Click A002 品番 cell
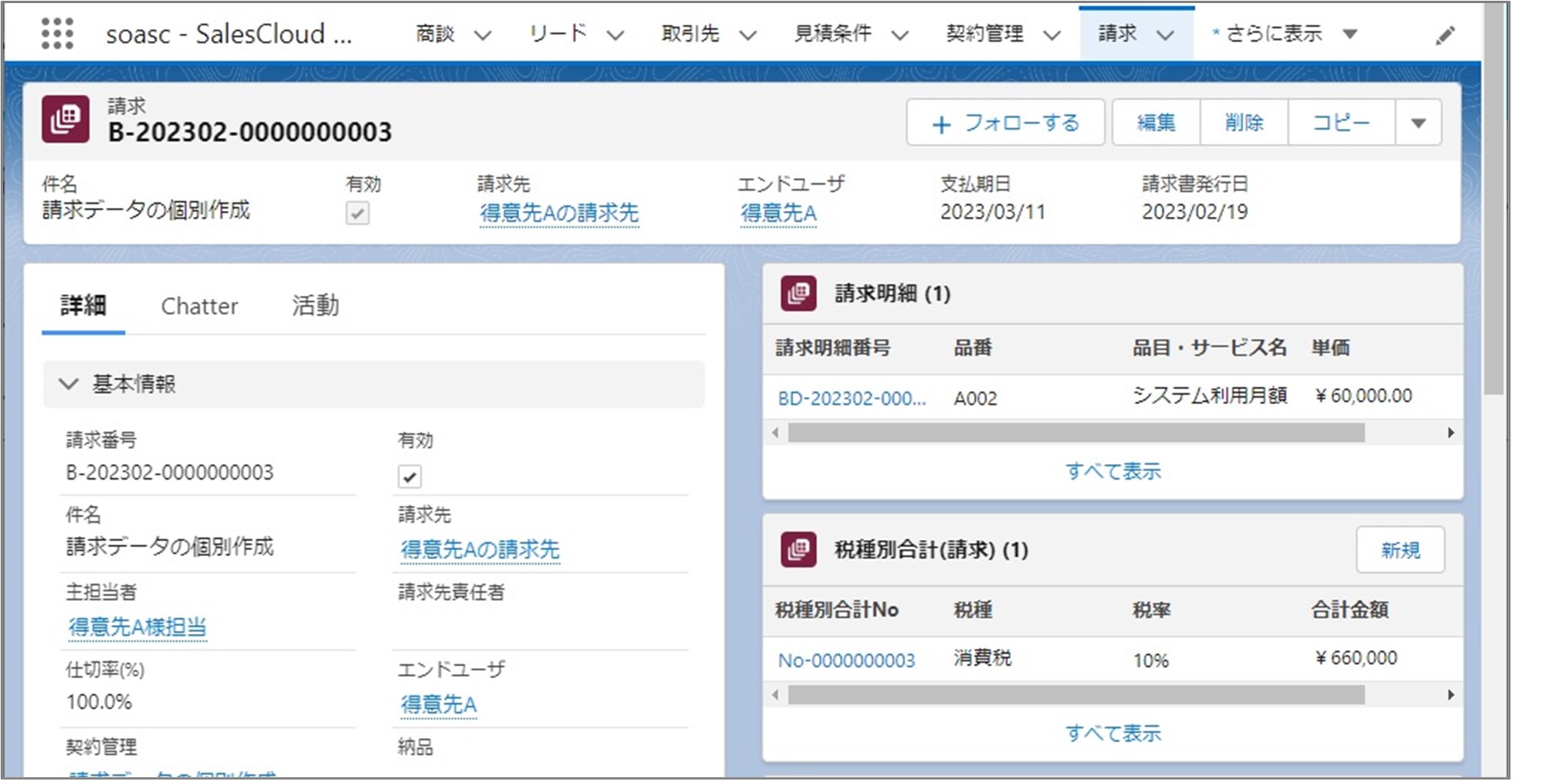Screen dimensions: 1566x784 point(975,399)
